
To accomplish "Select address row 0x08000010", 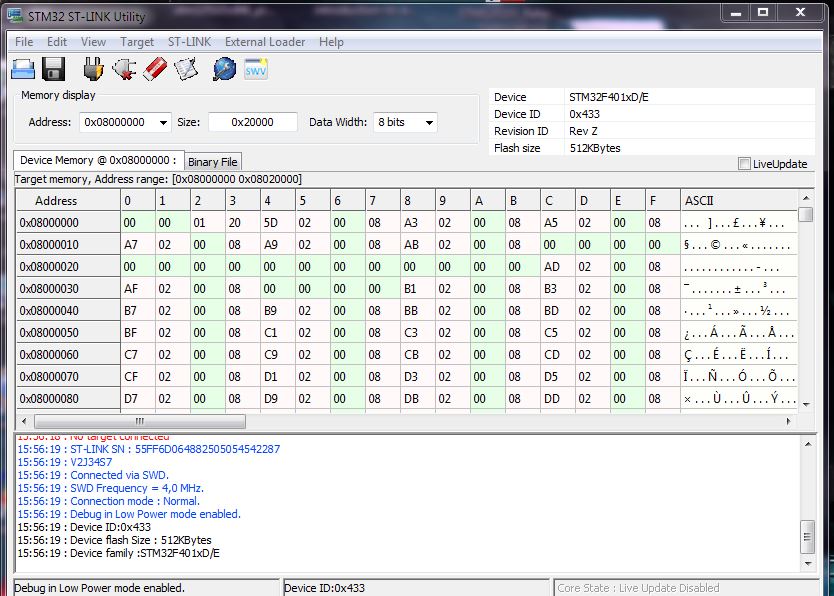I will tap(69, 245).
